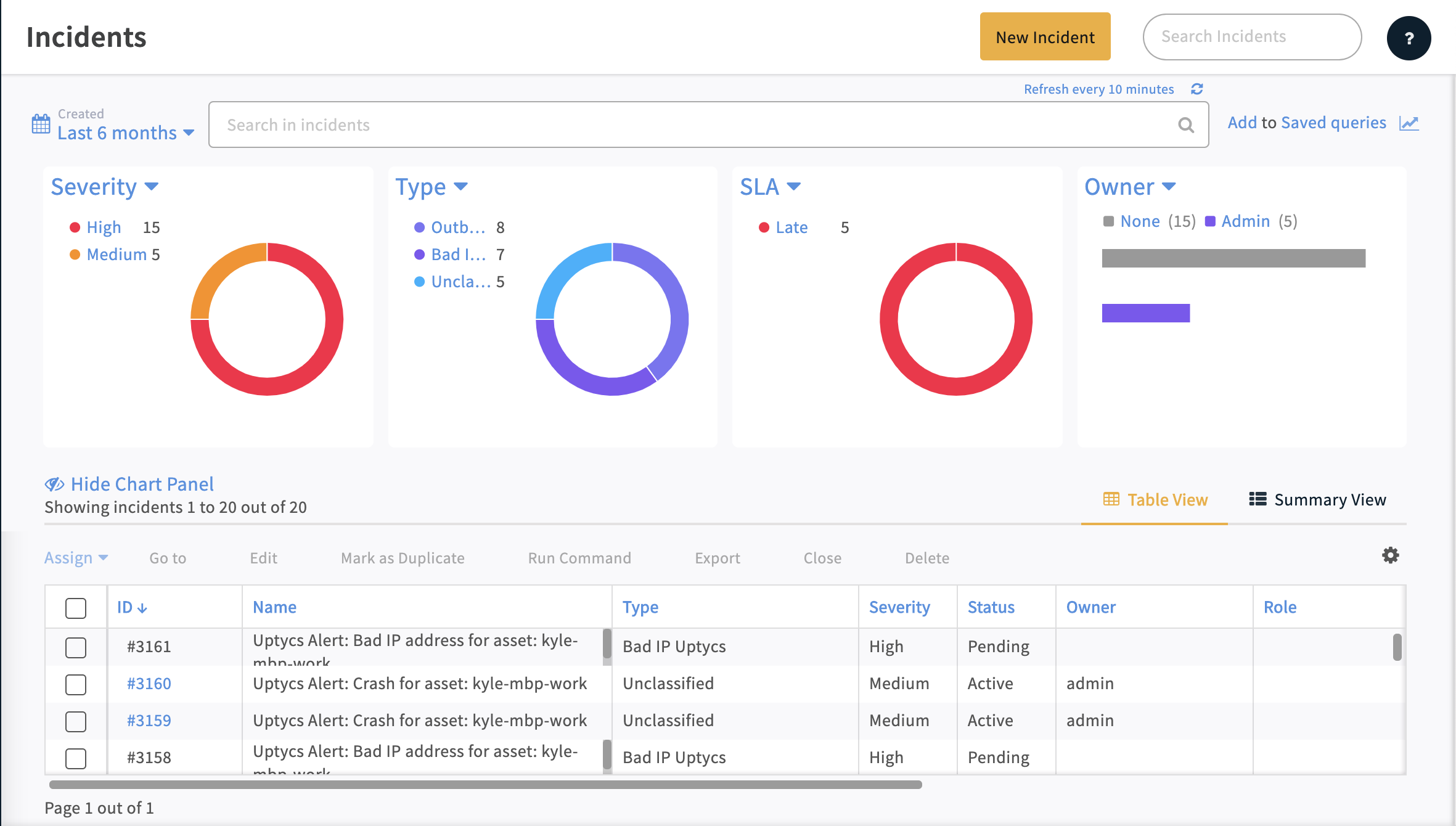Check the select-all checkbox in the table header
Screen dimensions: 1456x826
tap(75, 608)
